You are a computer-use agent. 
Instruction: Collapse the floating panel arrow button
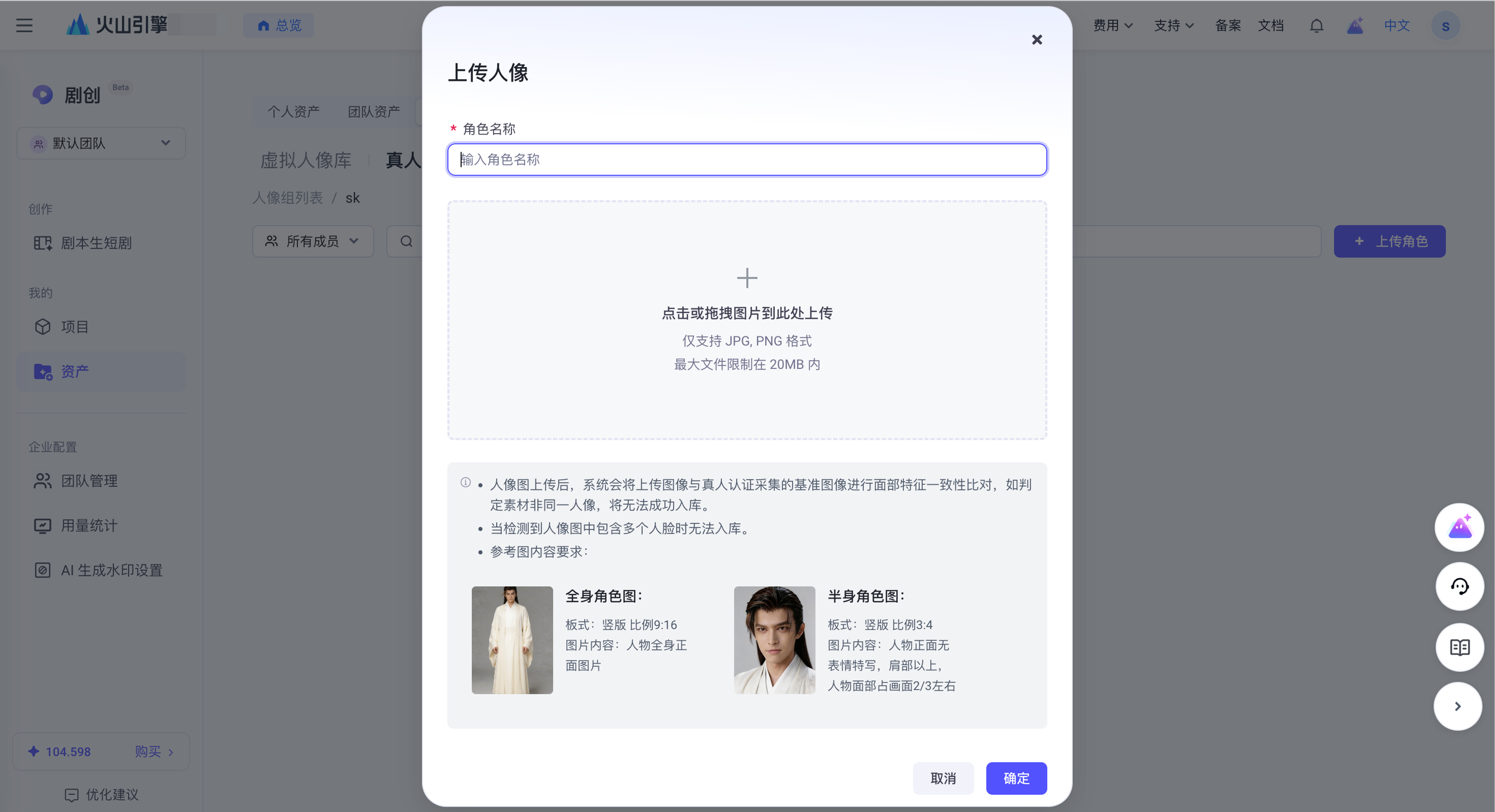click(1457, 706)
